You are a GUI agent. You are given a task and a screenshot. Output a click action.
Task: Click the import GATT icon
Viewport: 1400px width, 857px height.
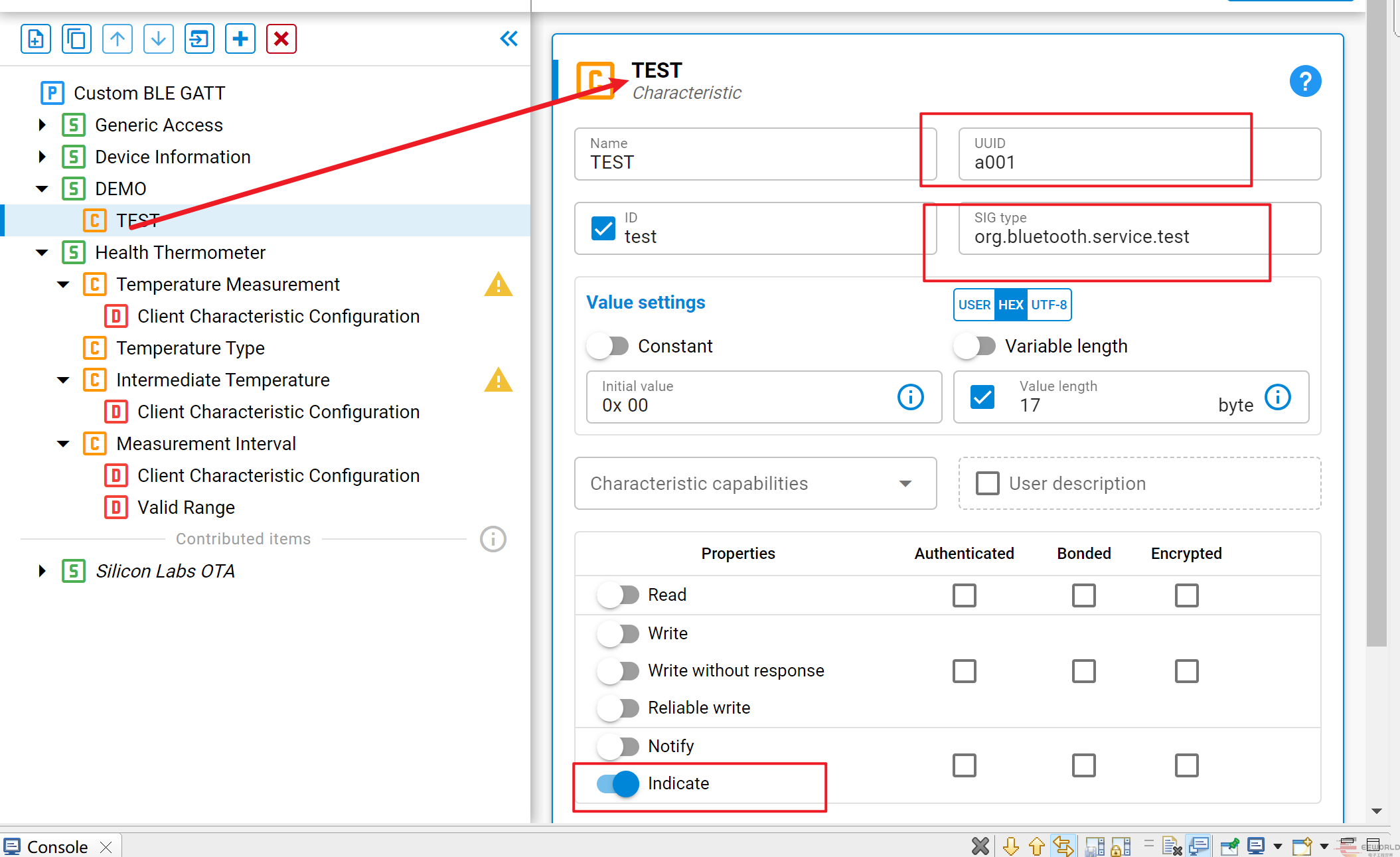199,39
